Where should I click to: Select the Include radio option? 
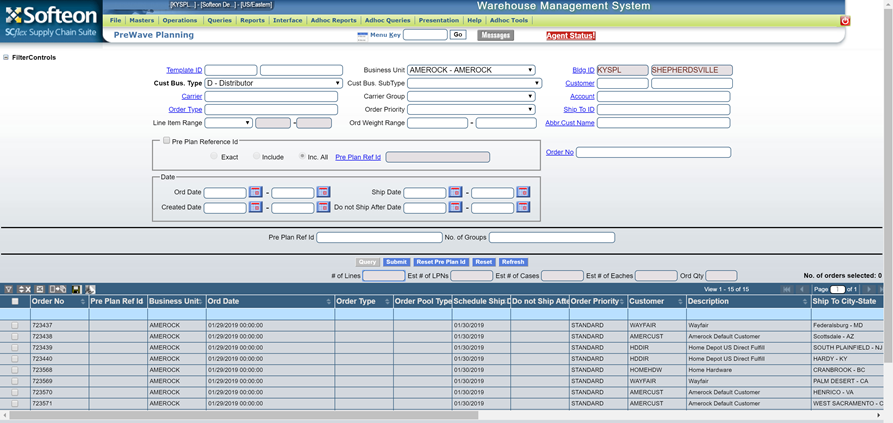[256, 156]
